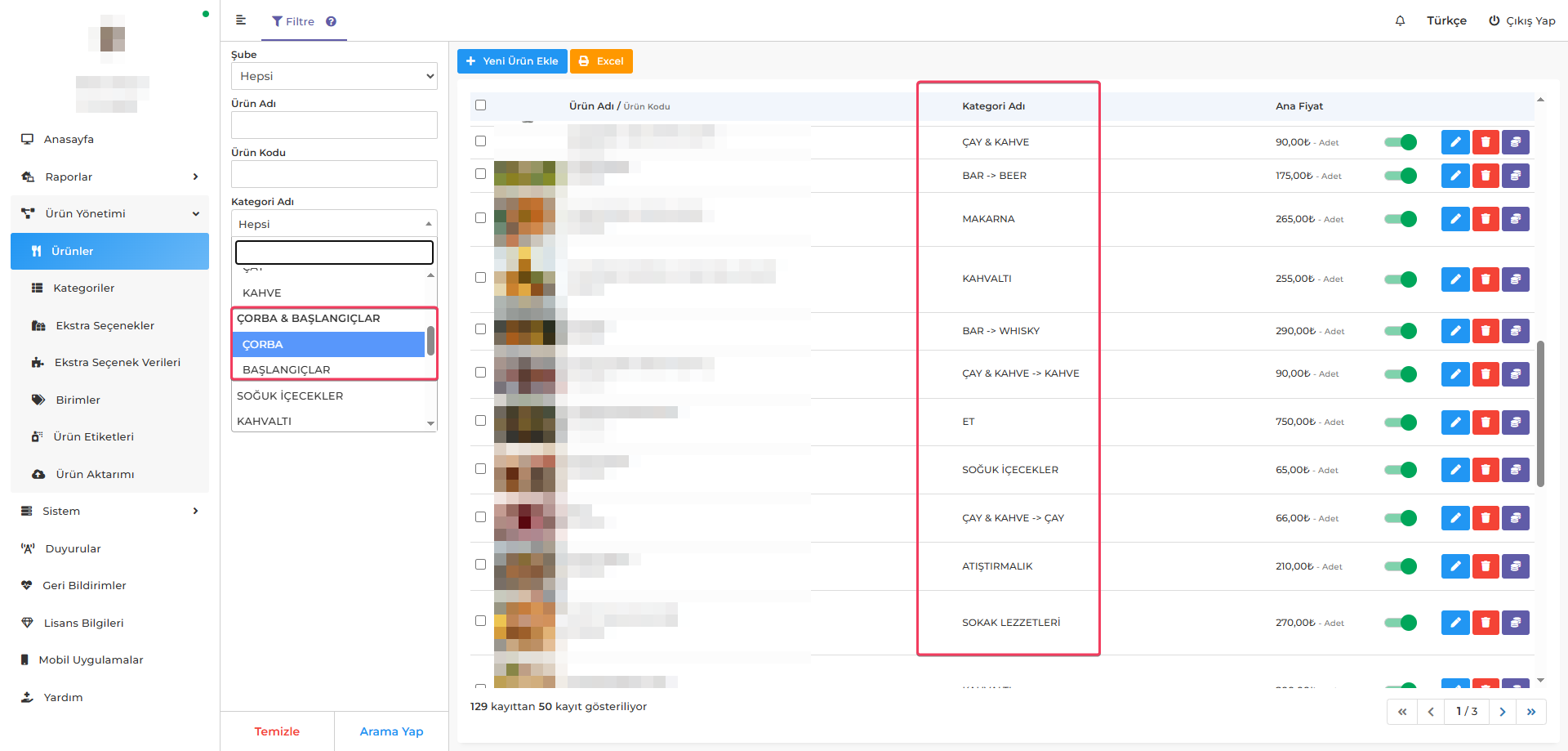Image resolution: width=1568 pixels, height=751 pixels.
Task: Delete the ATIŞTIRMALIK row using trash icon
Action: [x=1486, y=566]
